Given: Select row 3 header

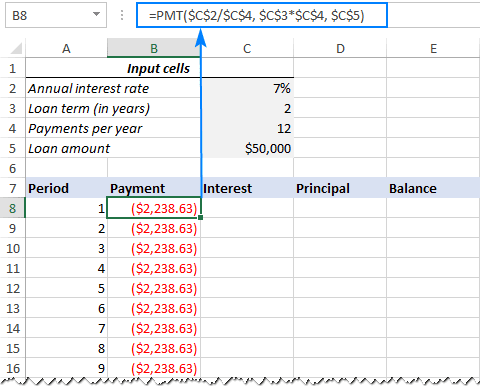Looking at the screenshot, I should (x=13, y=108).
